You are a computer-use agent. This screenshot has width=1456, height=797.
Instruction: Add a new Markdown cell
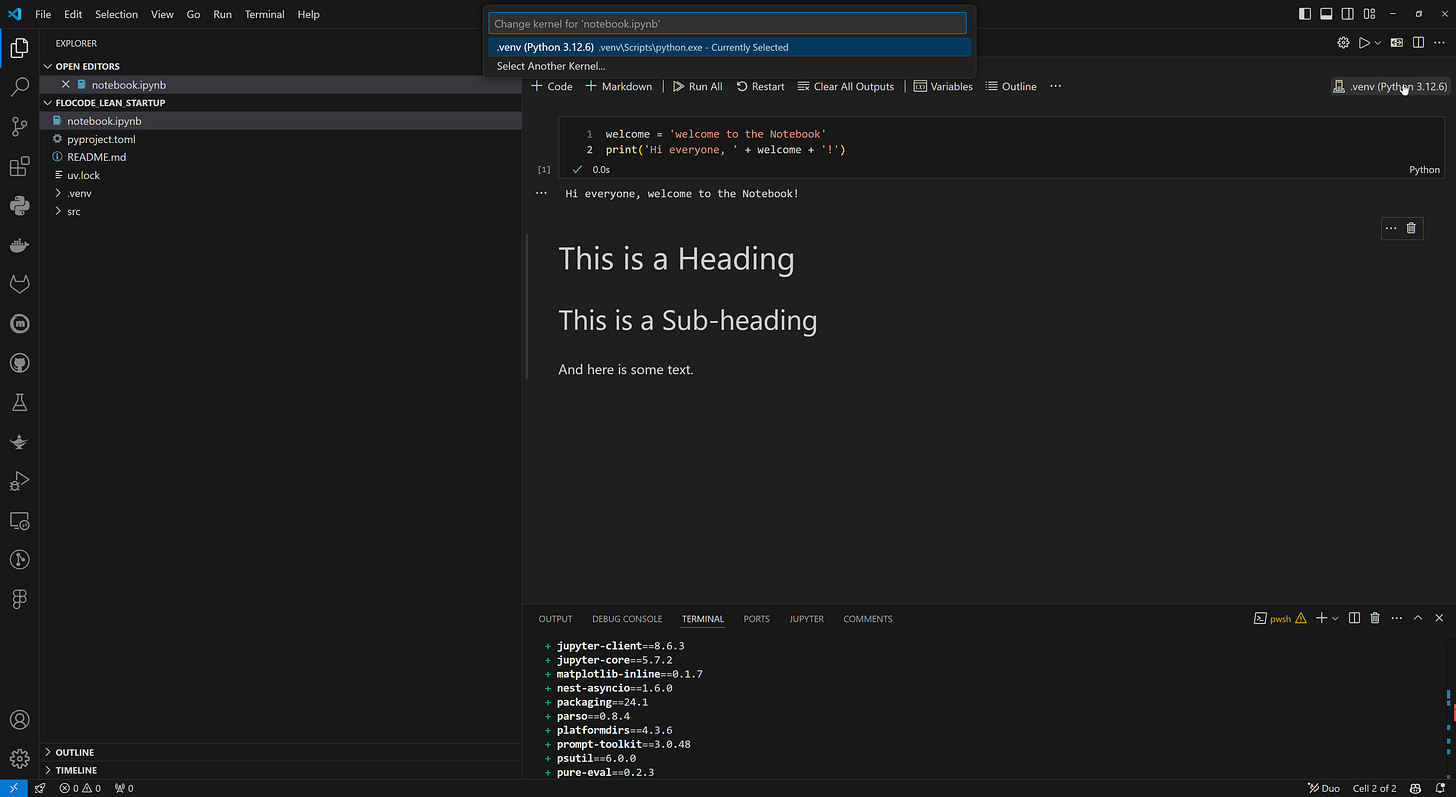point(618,86)
